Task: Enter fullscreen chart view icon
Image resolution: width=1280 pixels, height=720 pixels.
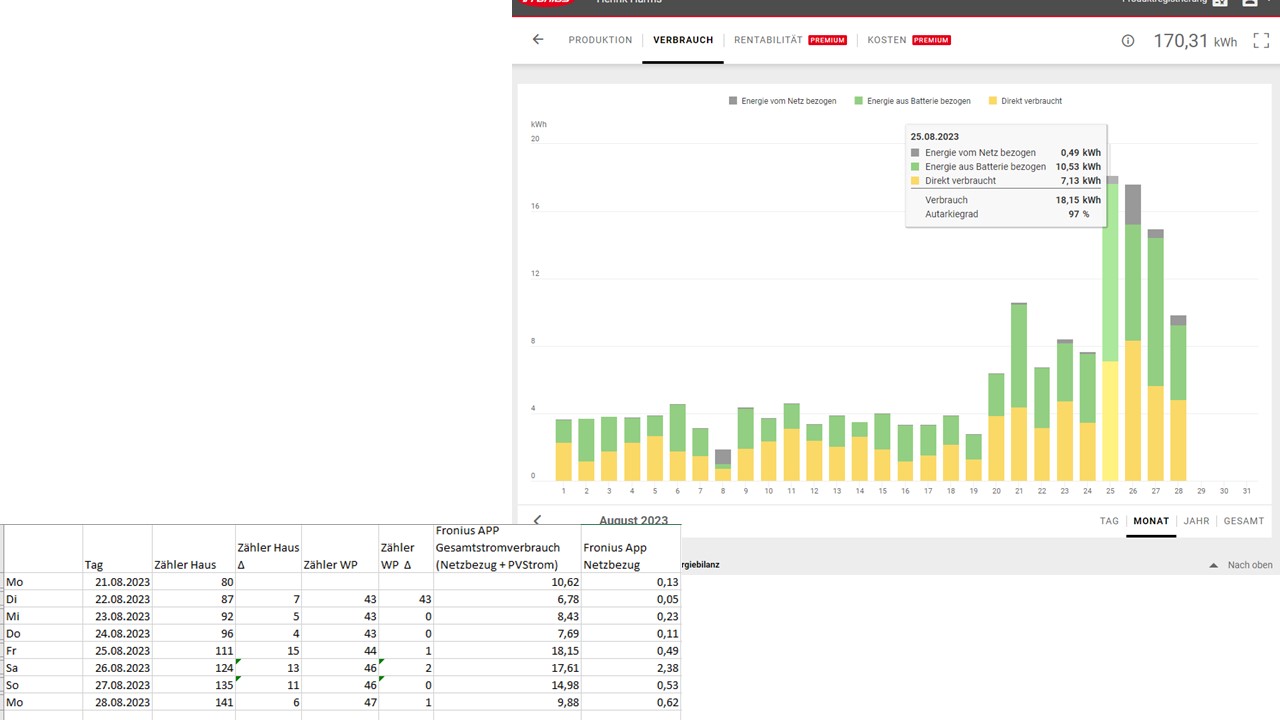Action: point(1261,41)
